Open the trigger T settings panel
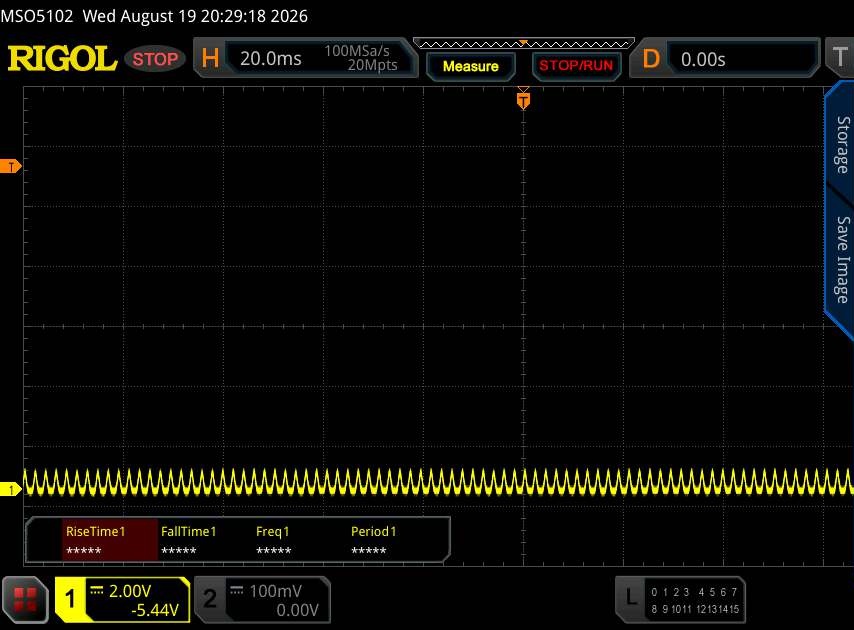This screenshot has height=630, width=854. coord(839,57)
